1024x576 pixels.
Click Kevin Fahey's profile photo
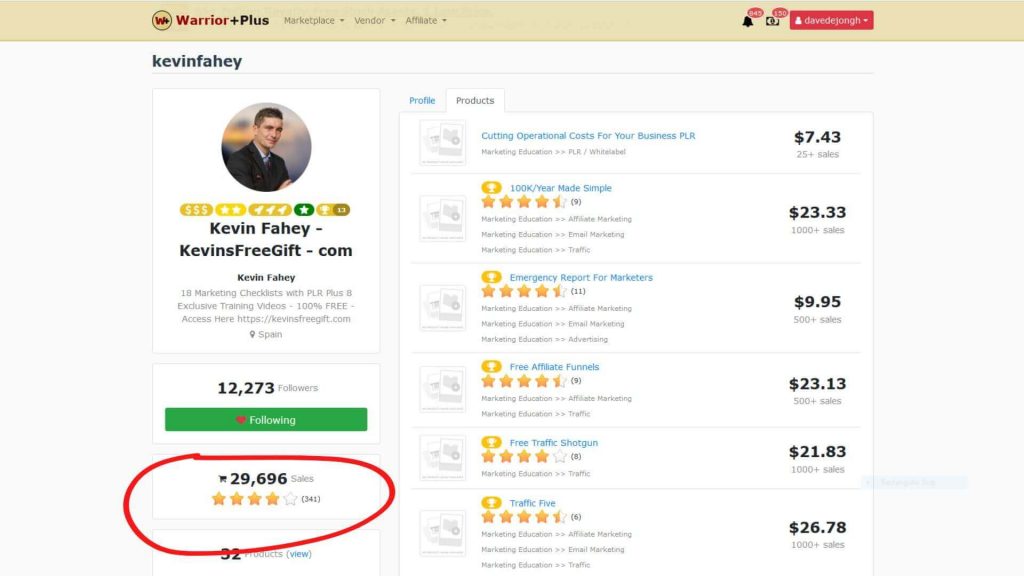(x=266, y=147)
